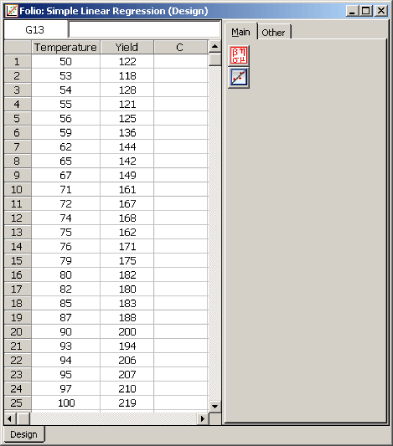This screenshot has height=446, width=393.
Task: Click the vertical scrollbar up arrow
Action: coord(215,47)
